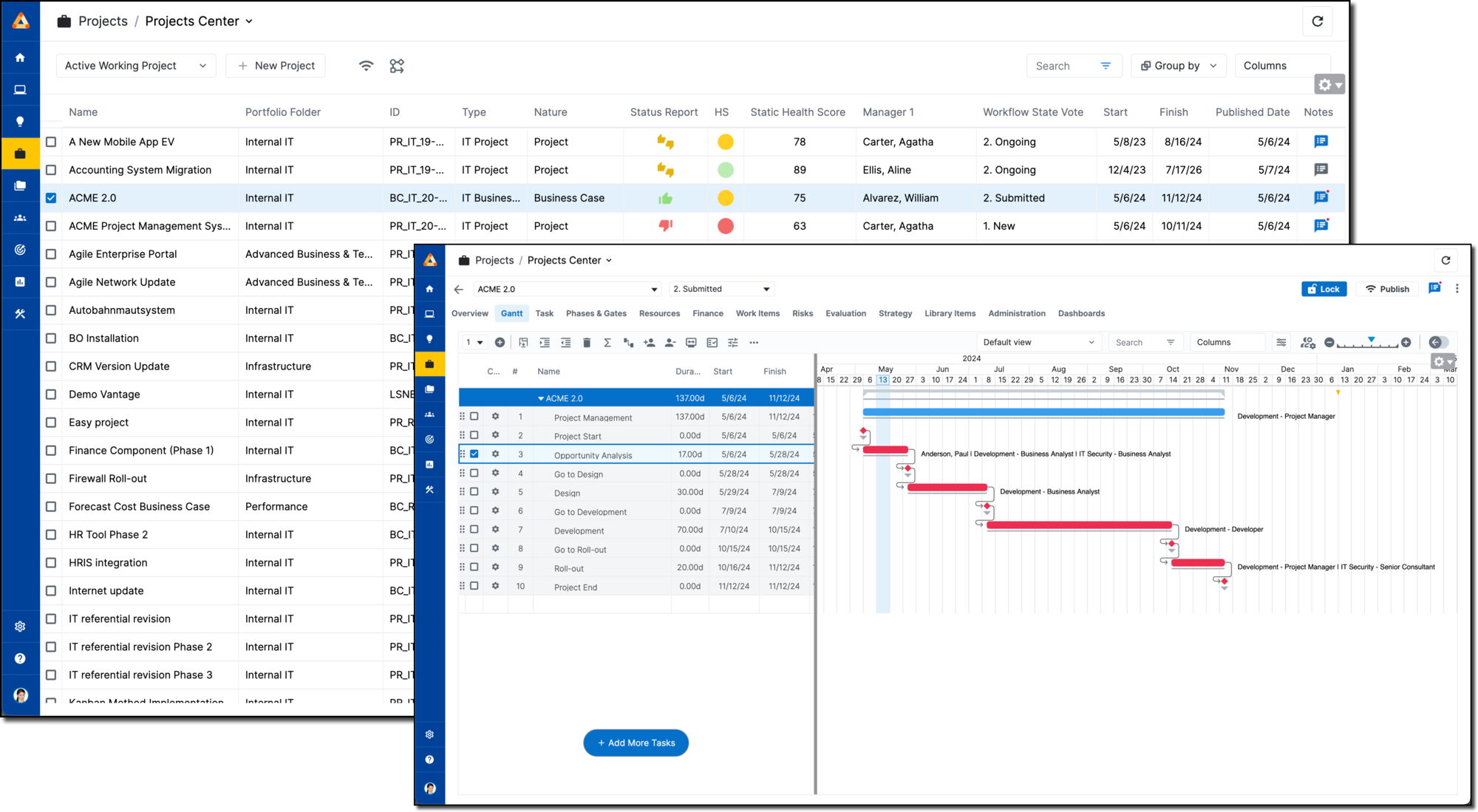Uncheck the Opportunity Analysis task checkbox
Viewport: 1478px width, 812px height.
474,454
